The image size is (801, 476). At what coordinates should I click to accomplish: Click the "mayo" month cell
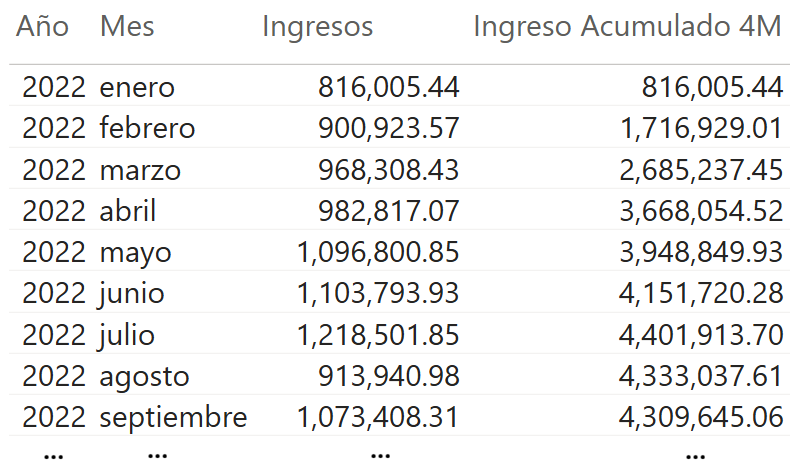pyautogui.click(x=135, y=253)
